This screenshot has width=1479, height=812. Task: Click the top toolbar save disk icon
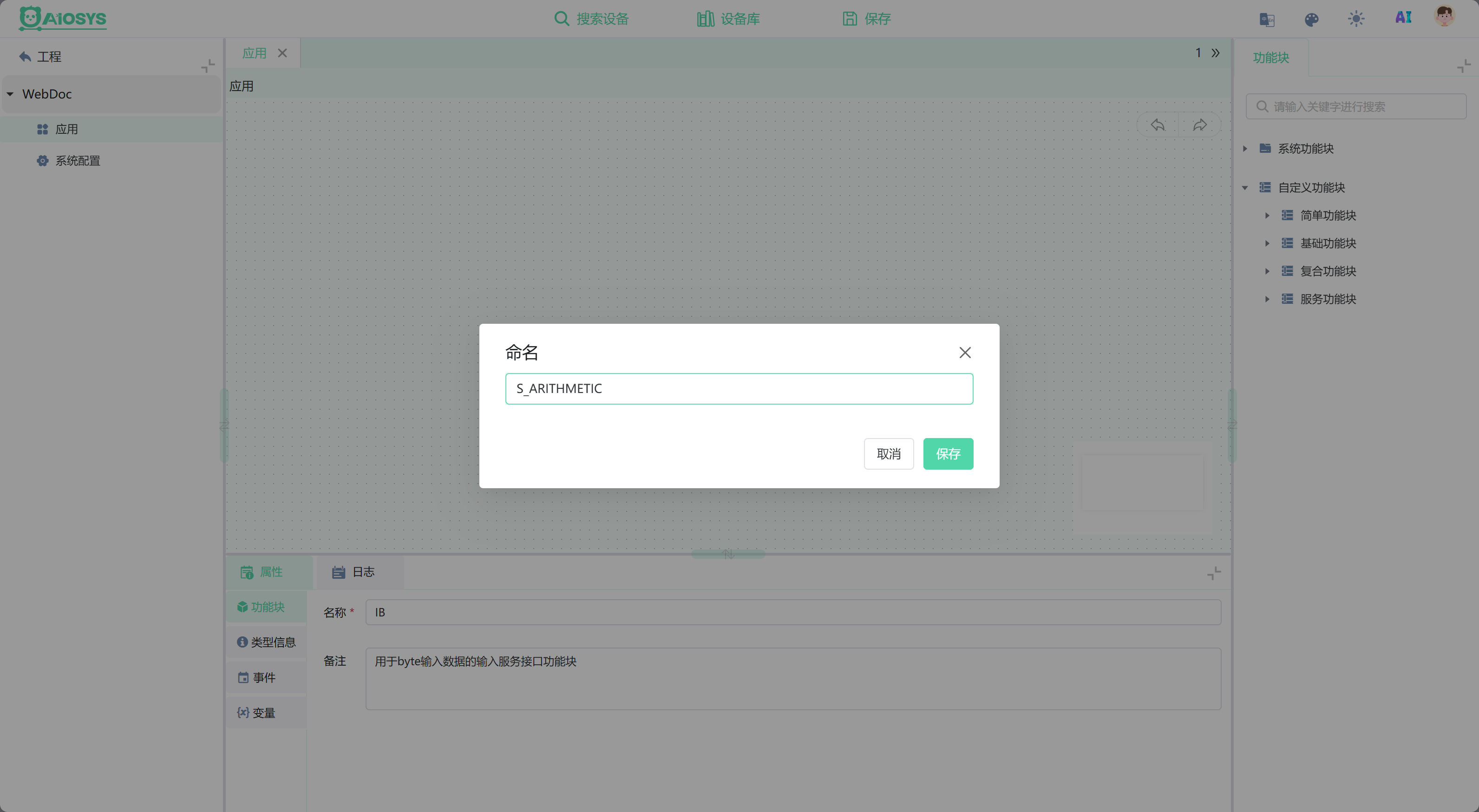pos(849,19)
